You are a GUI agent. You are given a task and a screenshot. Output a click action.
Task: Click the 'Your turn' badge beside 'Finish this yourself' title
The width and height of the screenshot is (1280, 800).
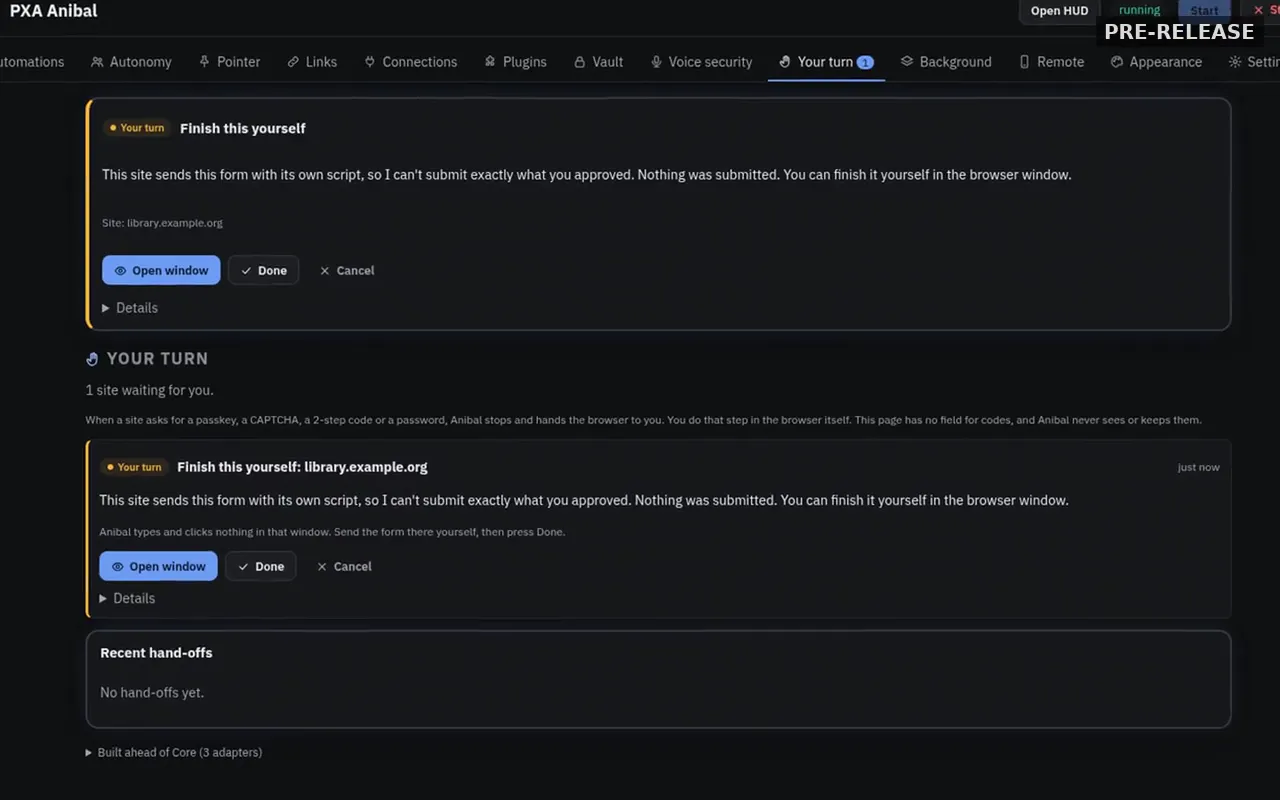coord(137,128)
